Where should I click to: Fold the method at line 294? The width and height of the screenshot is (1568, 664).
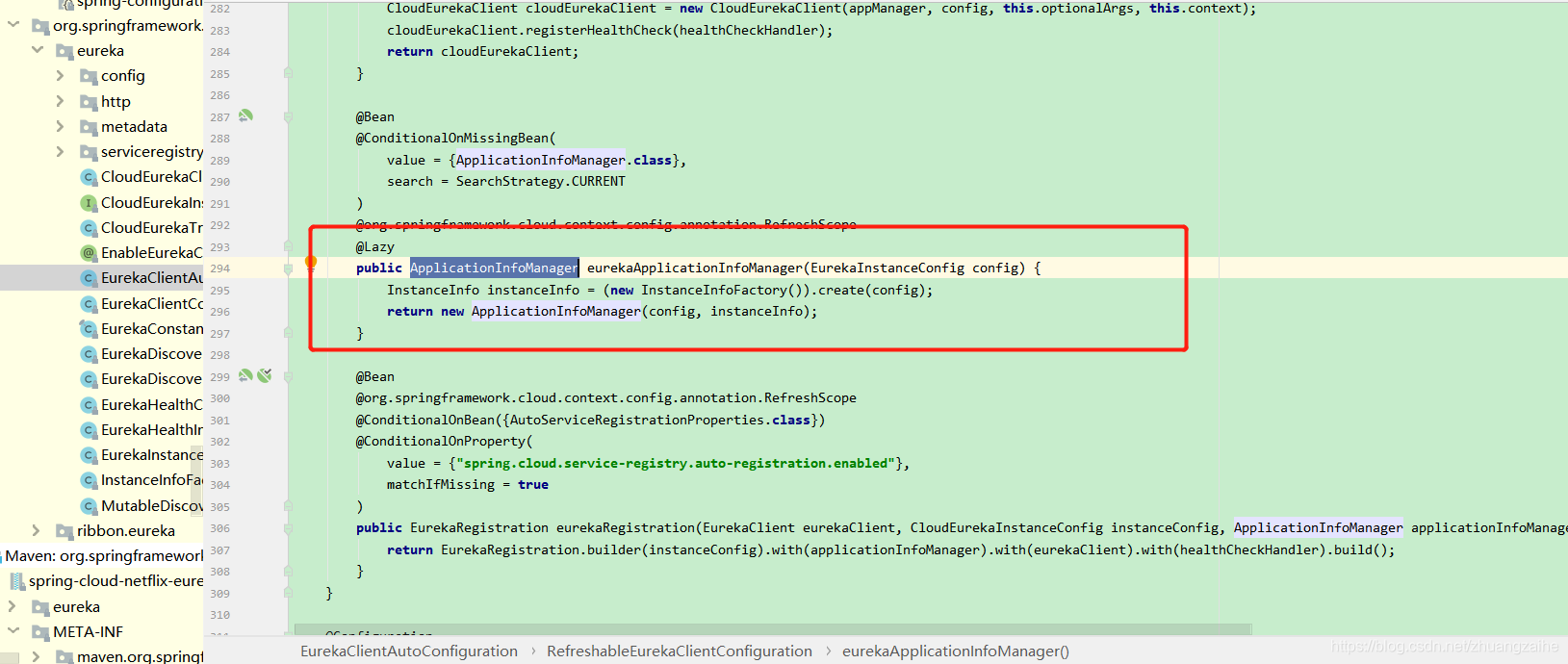click(x=288, y=271)
